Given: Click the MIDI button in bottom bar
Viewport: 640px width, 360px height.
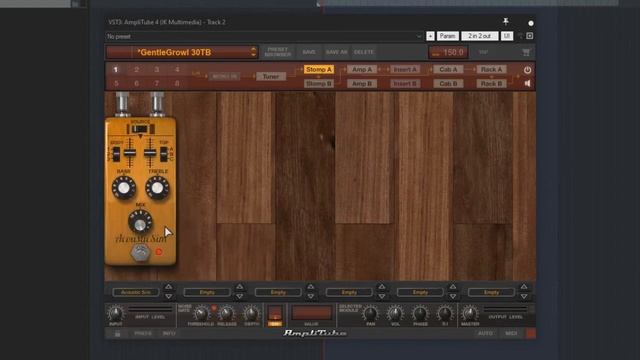Looking at the screenshot, I should [511, 333].
